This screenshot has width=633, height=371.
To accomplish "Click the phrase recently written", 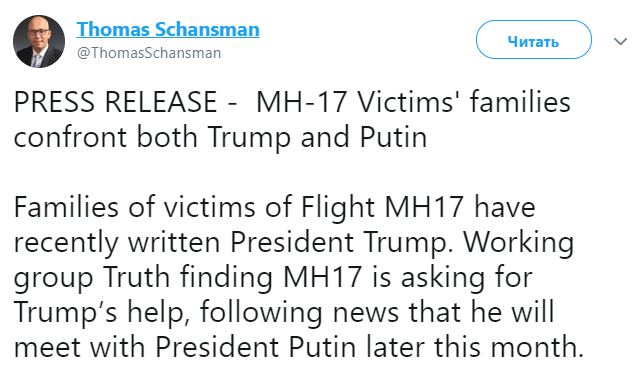I will [117, 243].
